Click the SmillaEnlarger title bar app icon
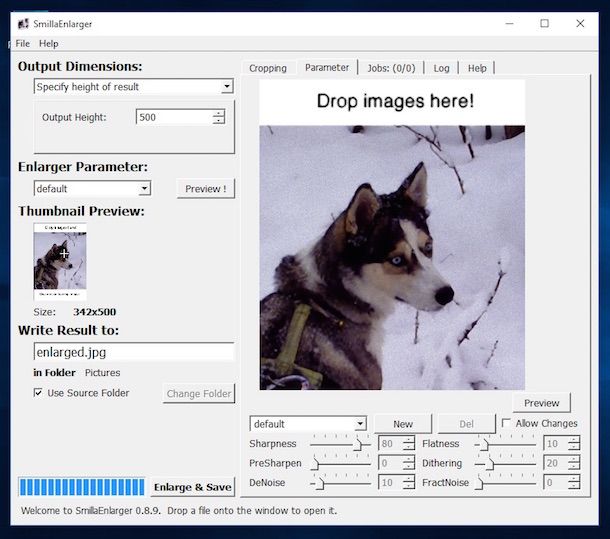The image size is (610, 539). (x=22, y=23)
